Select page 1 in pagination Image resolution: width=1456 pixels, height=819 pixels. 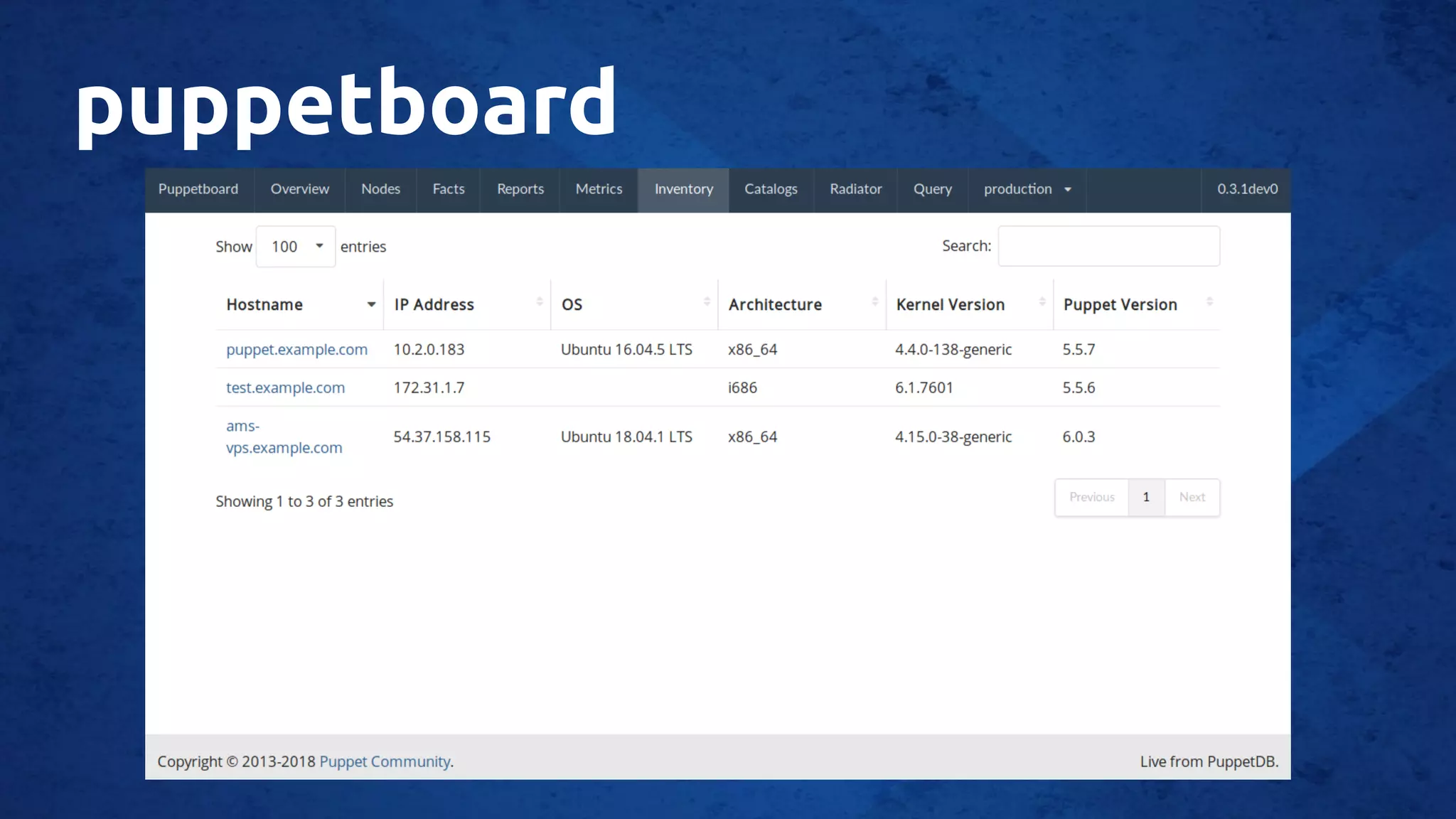(1147, 498)
